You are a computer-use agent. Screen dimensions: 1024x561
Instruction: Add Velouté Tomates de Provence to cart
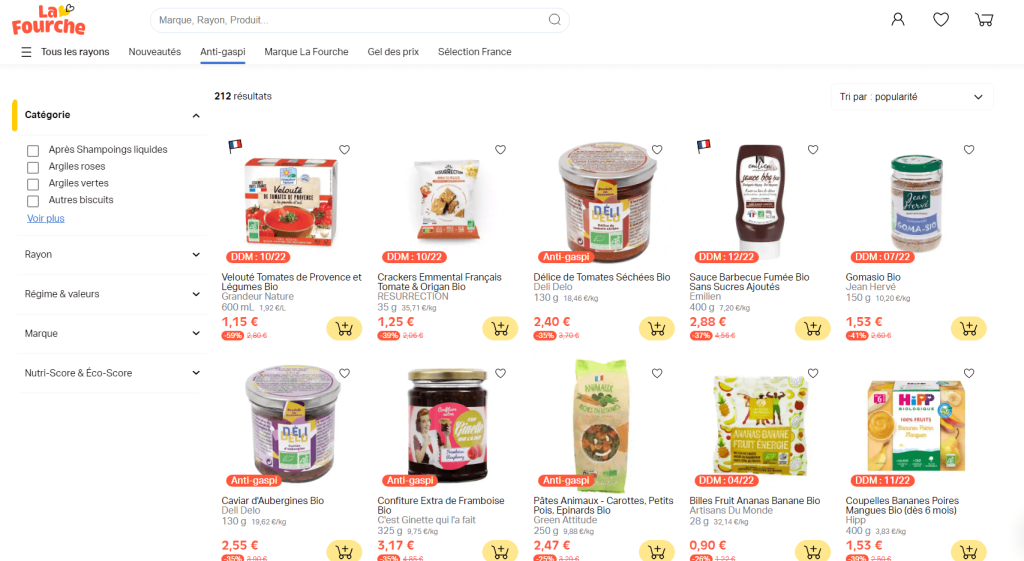[x=344, y=329]
